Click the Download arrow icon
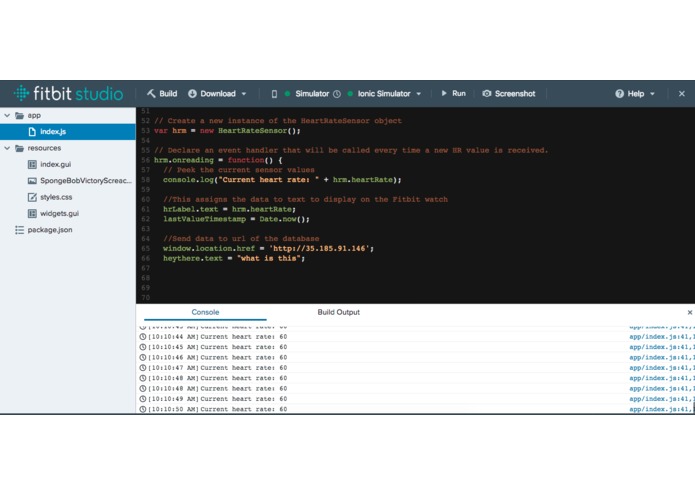The image size is (695, 494). [x=192, y=93]
